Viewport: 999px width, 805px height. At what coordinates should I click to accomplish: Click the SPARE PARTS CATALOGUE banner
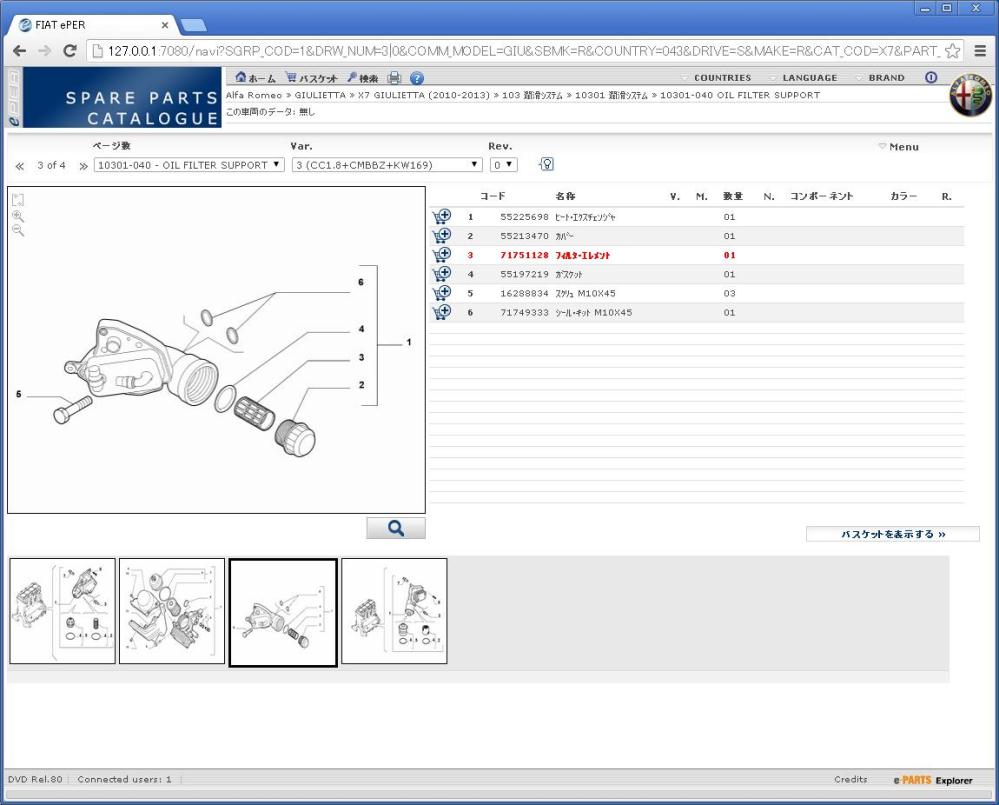coord(122,97)
